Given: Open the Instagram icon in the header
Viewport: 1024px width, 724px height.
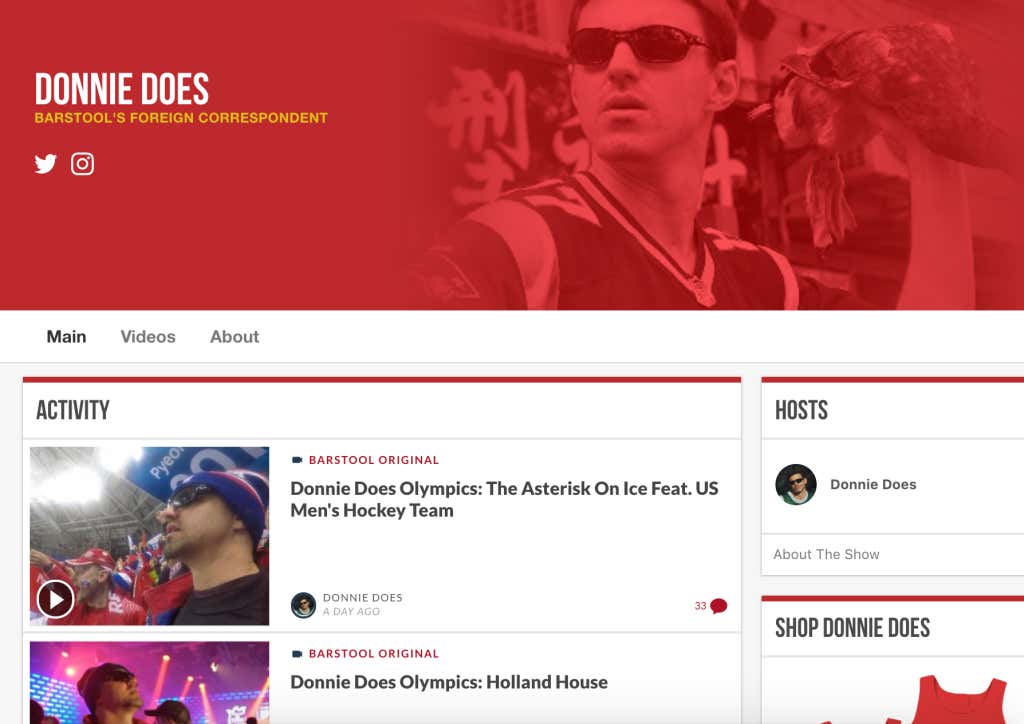Looking at the screenshot, I should 82,163.
